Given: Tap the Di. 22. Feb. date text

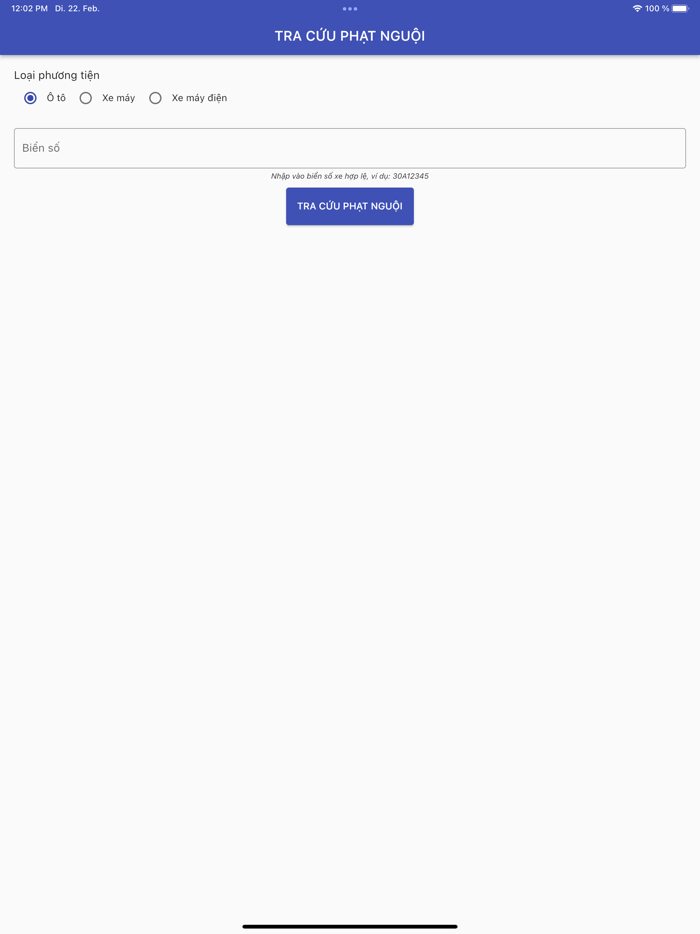Looking at the screenshot, I should pyautogui.click(x=77, y=8).
